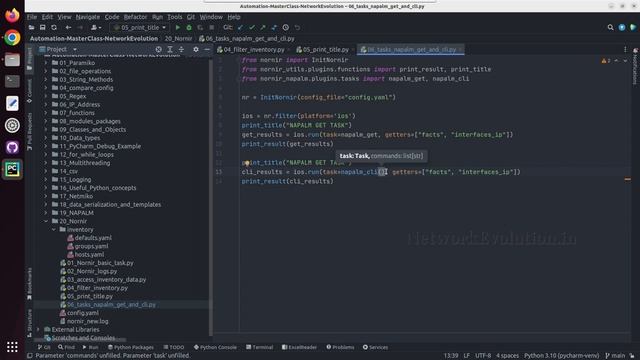Click the orange warning stripe on the editor scrollbar
The image size is (640, 360).
point(627,179)
